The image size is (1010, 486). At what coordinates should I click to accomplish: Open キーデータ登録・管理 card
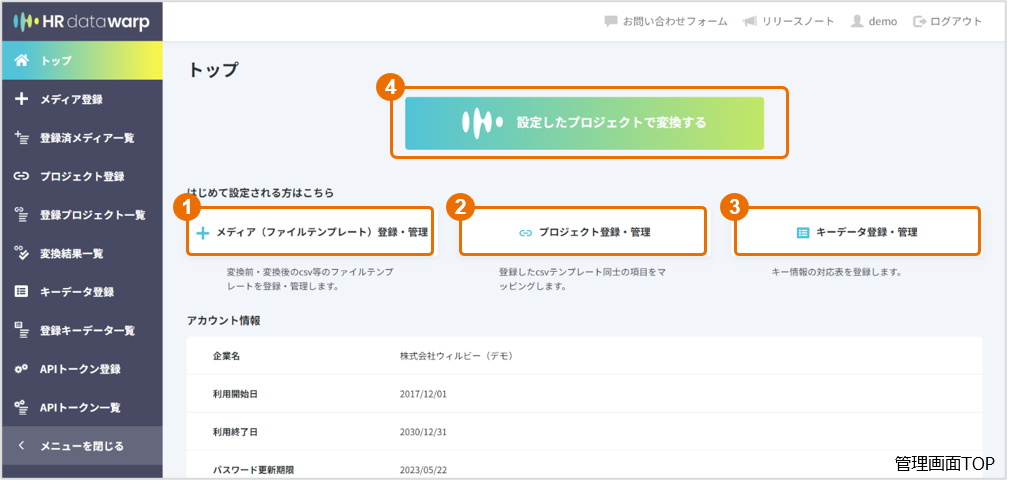tap(857, 232)
